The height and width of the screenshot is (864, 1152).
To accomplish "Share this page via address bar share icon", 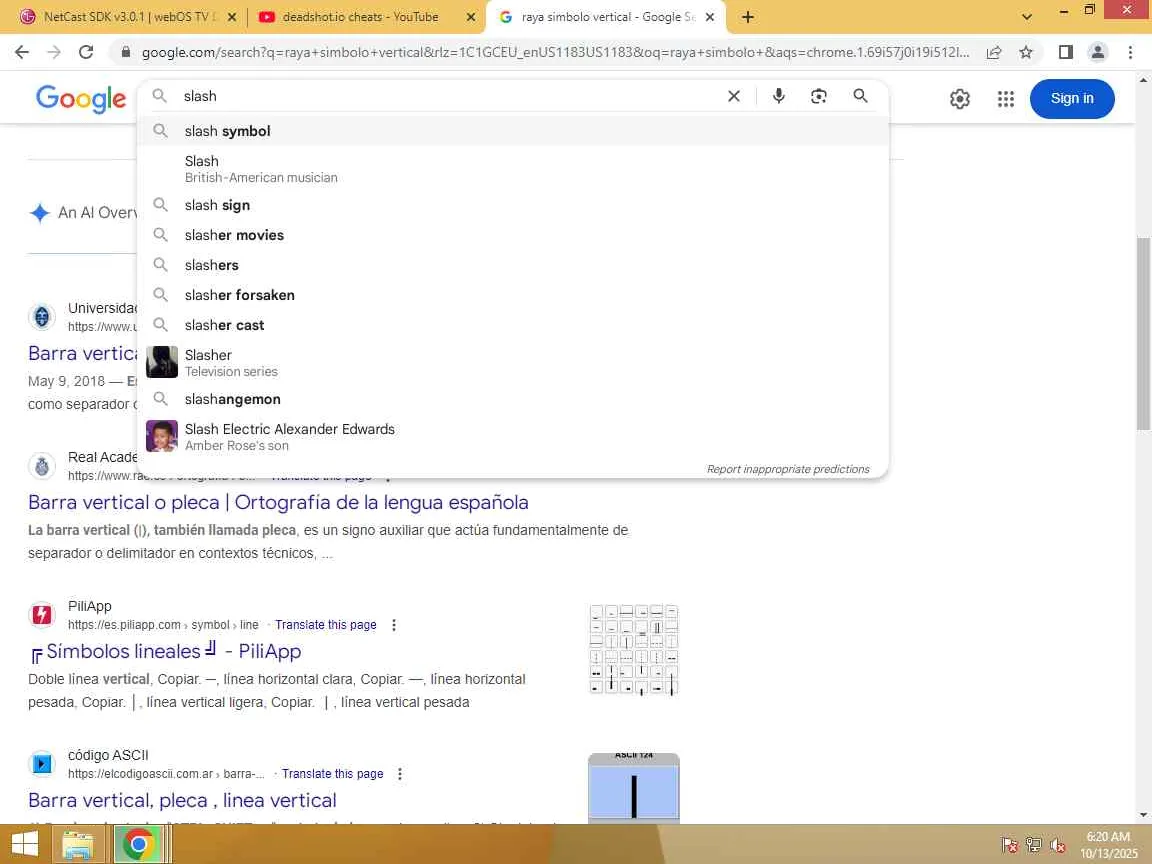I will coord(994,52).
